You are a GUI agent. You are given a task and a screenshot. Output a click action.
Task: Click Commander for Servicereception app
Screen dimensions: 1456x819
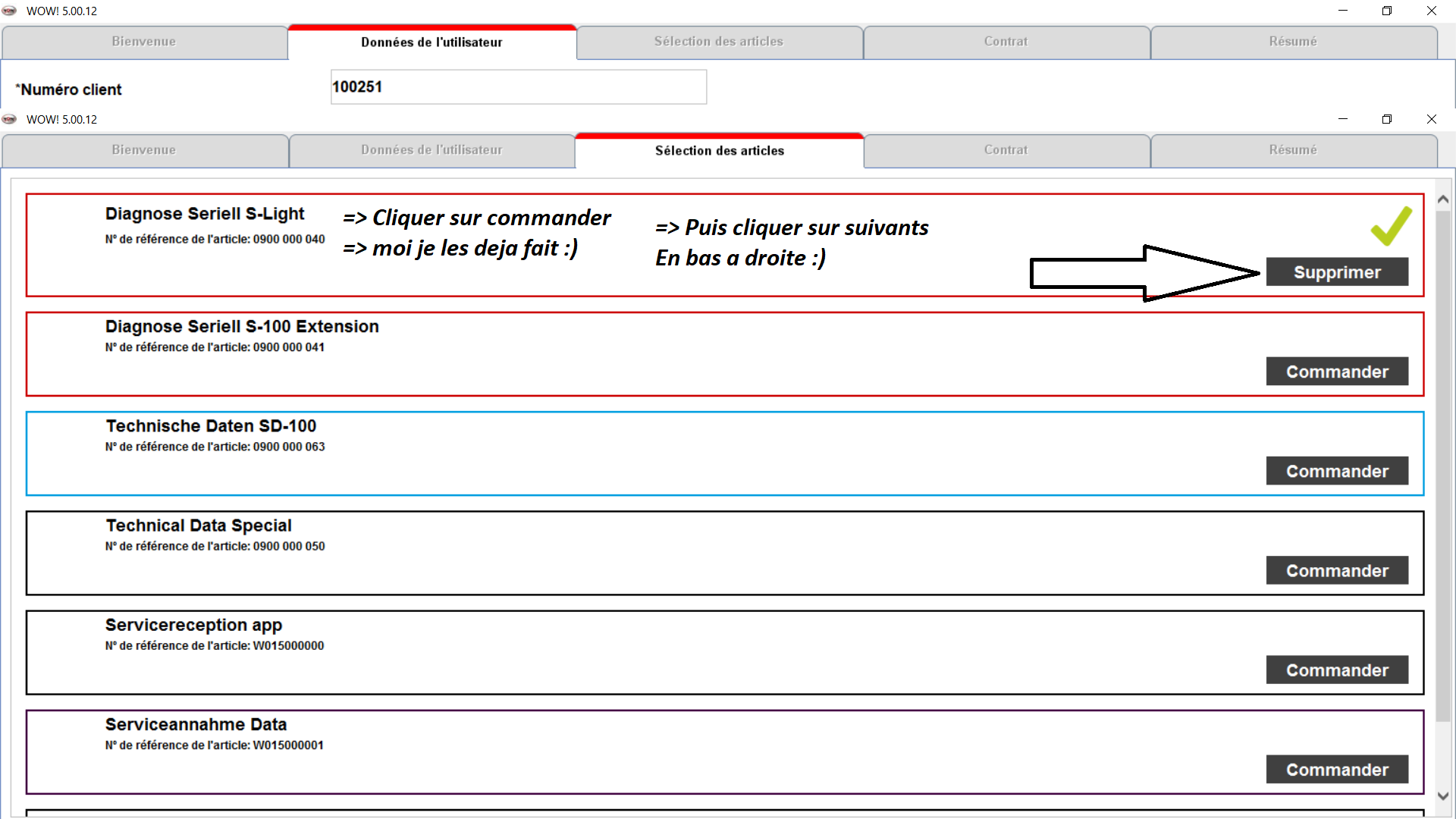(1337, 670)
